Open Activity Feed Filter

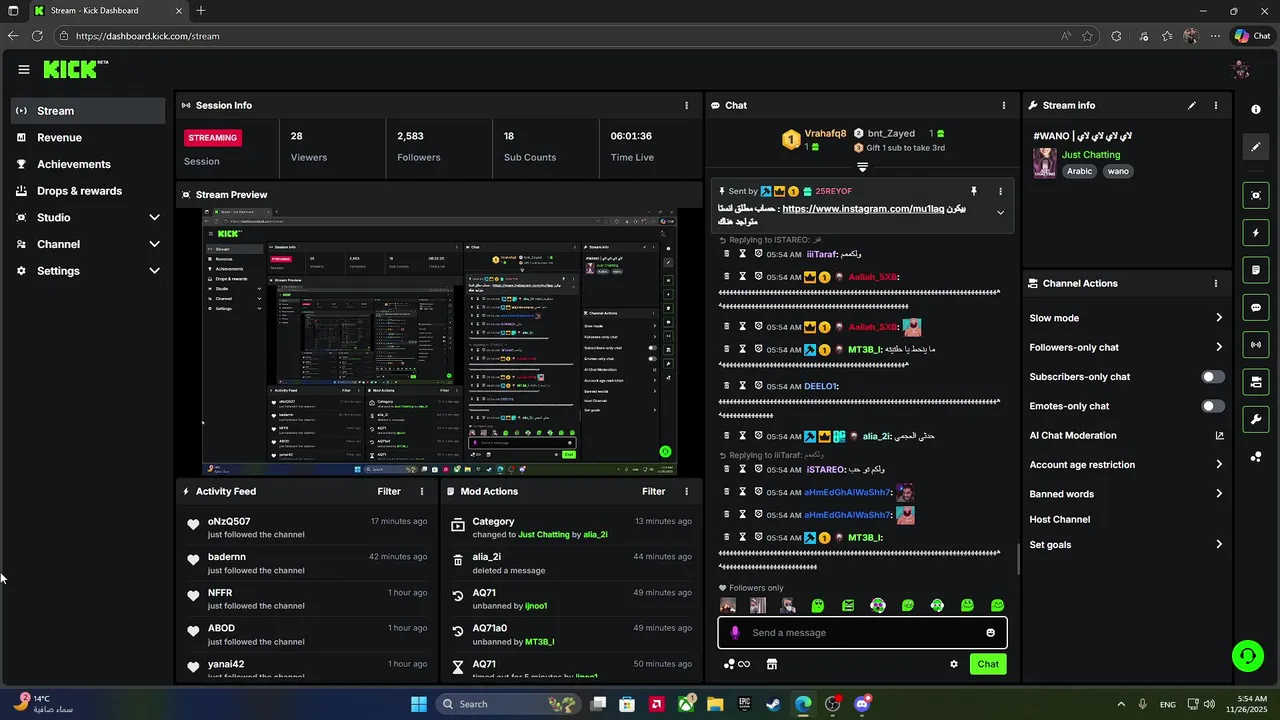pyautogui.click(x=389, y=492)
